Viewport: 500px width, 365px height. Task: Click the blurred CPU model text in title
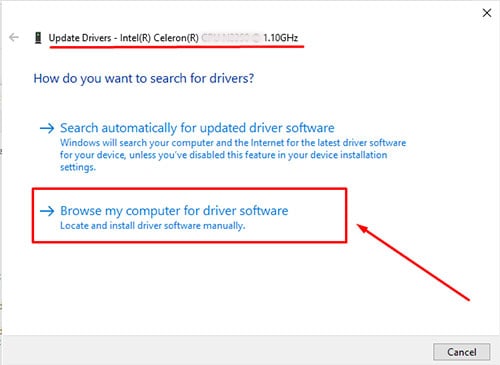coord(231,38)
